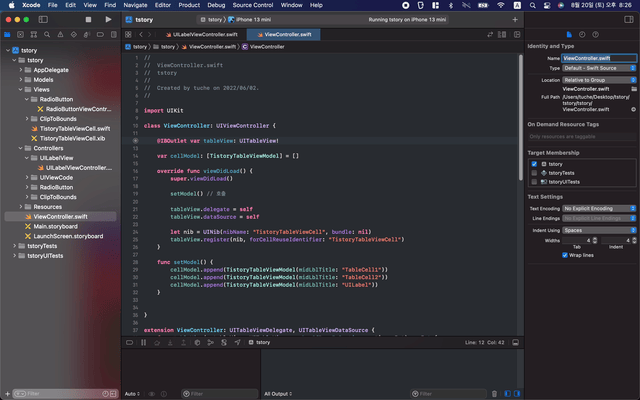
Task: Open the Symbol navigator
Action: coord(34,35)
